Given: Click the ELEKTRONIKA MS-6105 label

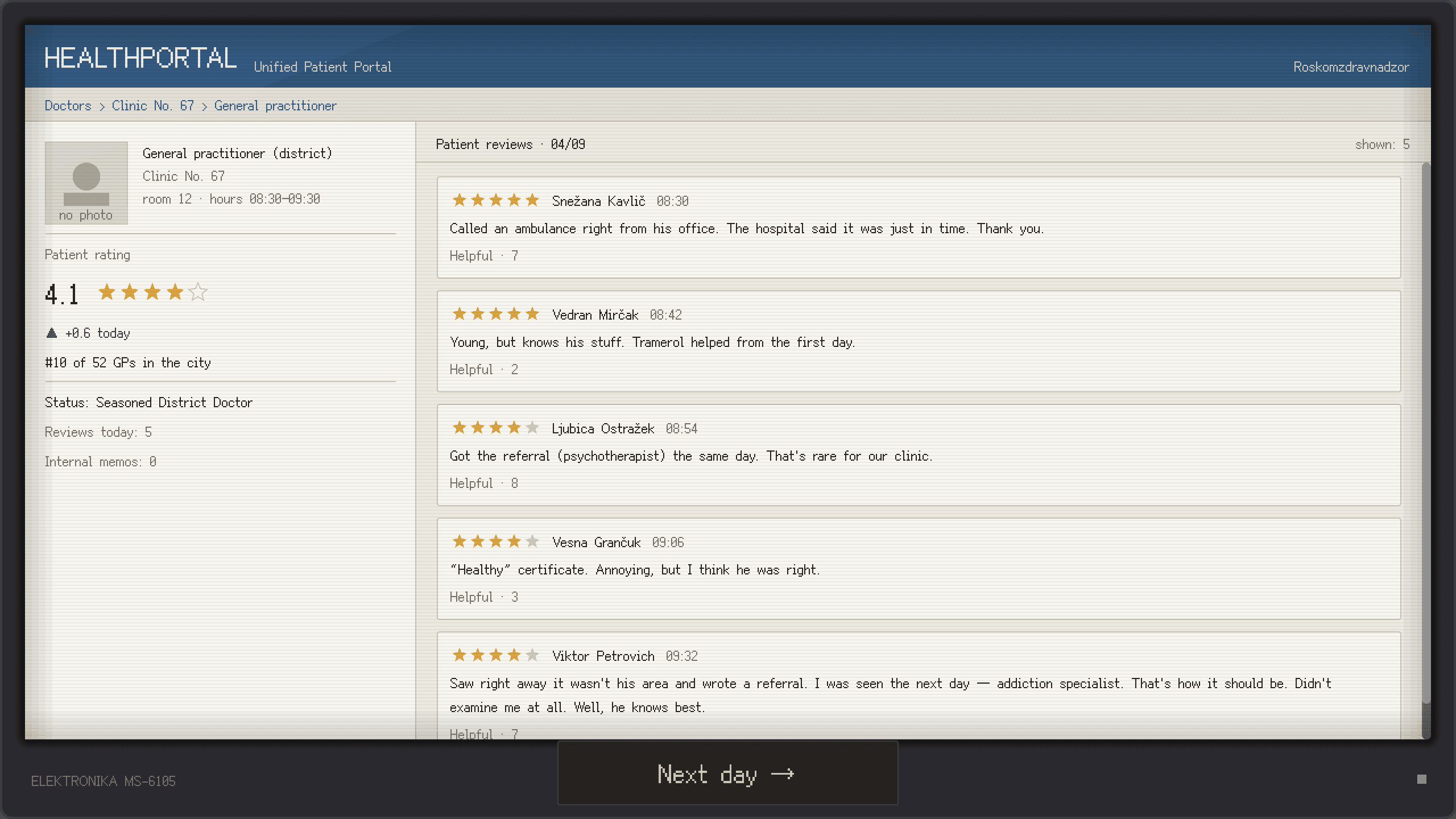Looking at the screenshot, I should 104,781.
